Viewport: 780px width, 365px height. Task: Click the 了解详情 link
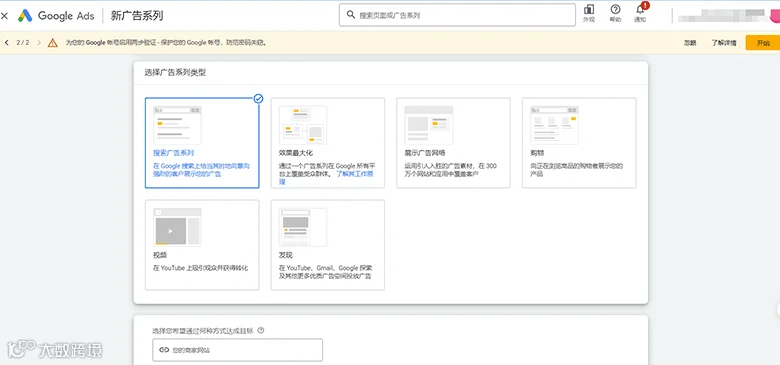pos(724,43)
